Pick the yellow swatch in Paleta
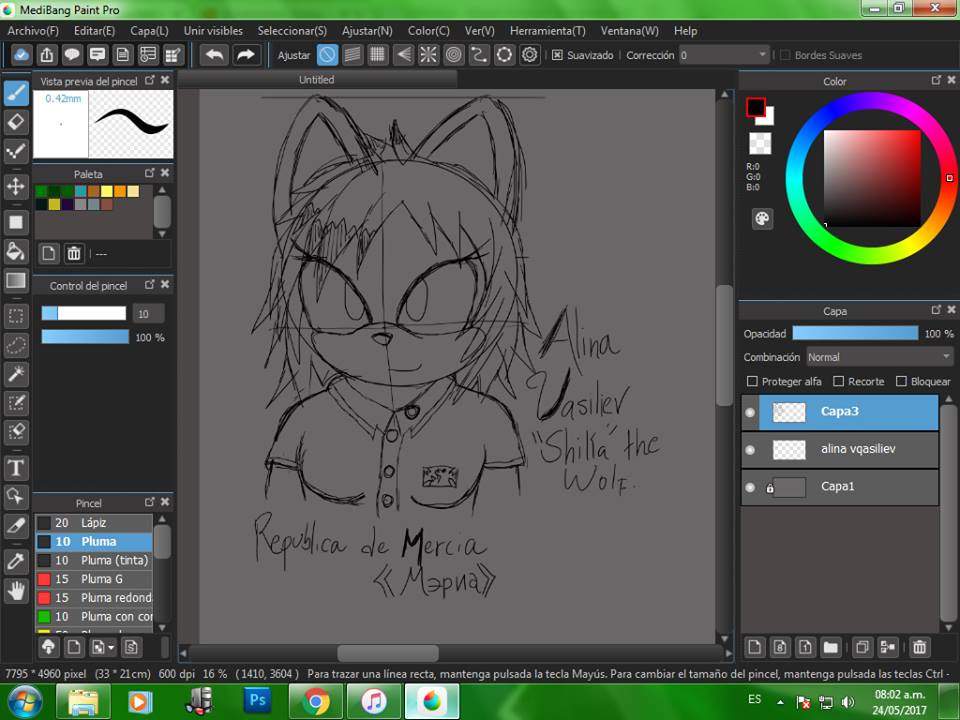The width and height of the screenshot is (960, 720). pyautogui.click(x=107, y=192)
